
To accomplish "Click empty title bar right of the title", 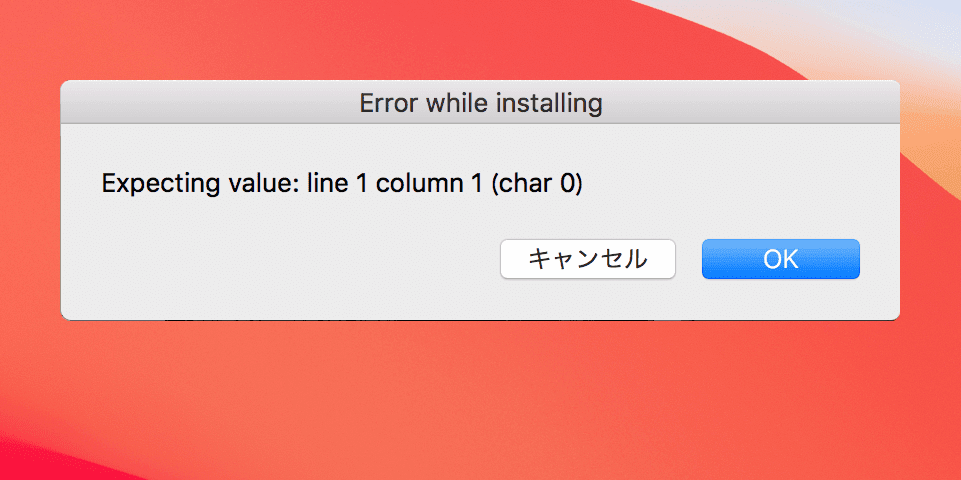I will click(x=750, y=102).
